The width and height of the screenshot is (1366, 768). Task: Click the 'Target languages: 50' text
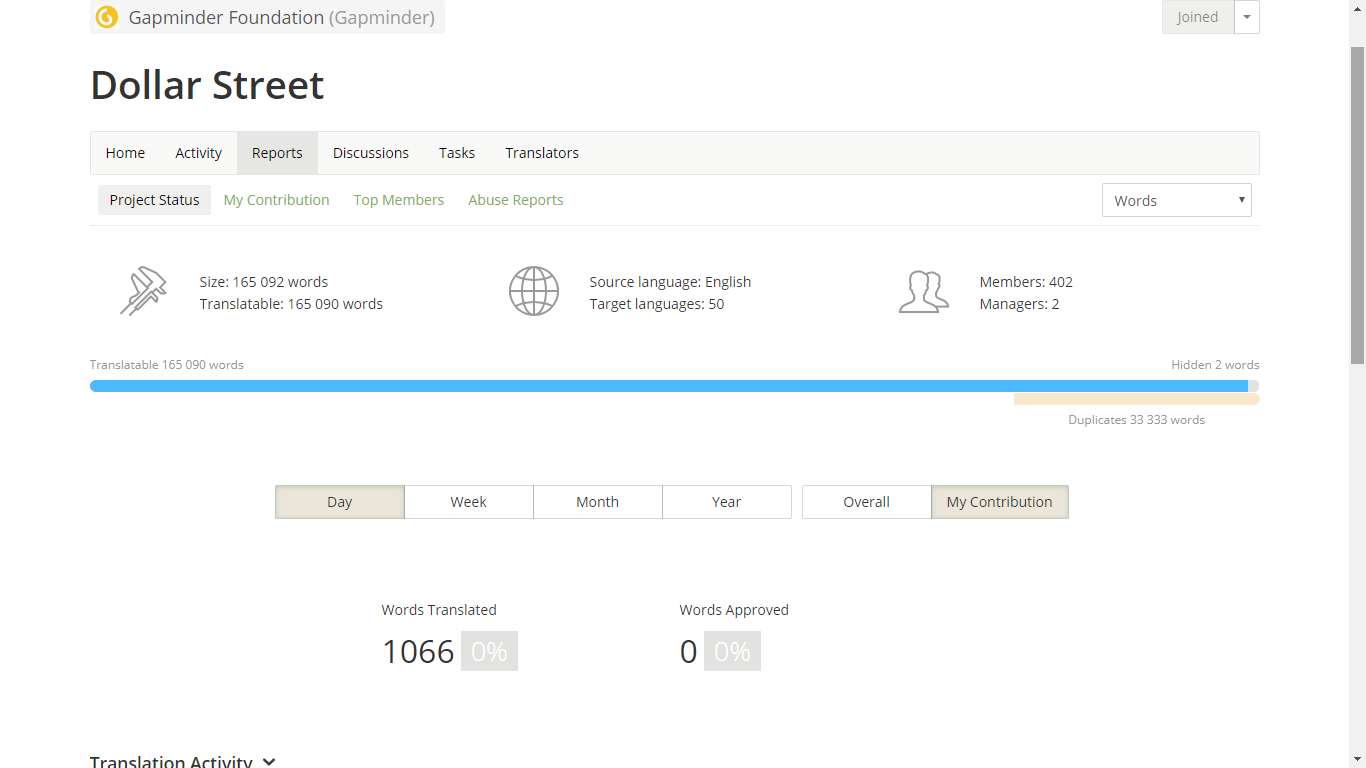click(x=657, y=304)
